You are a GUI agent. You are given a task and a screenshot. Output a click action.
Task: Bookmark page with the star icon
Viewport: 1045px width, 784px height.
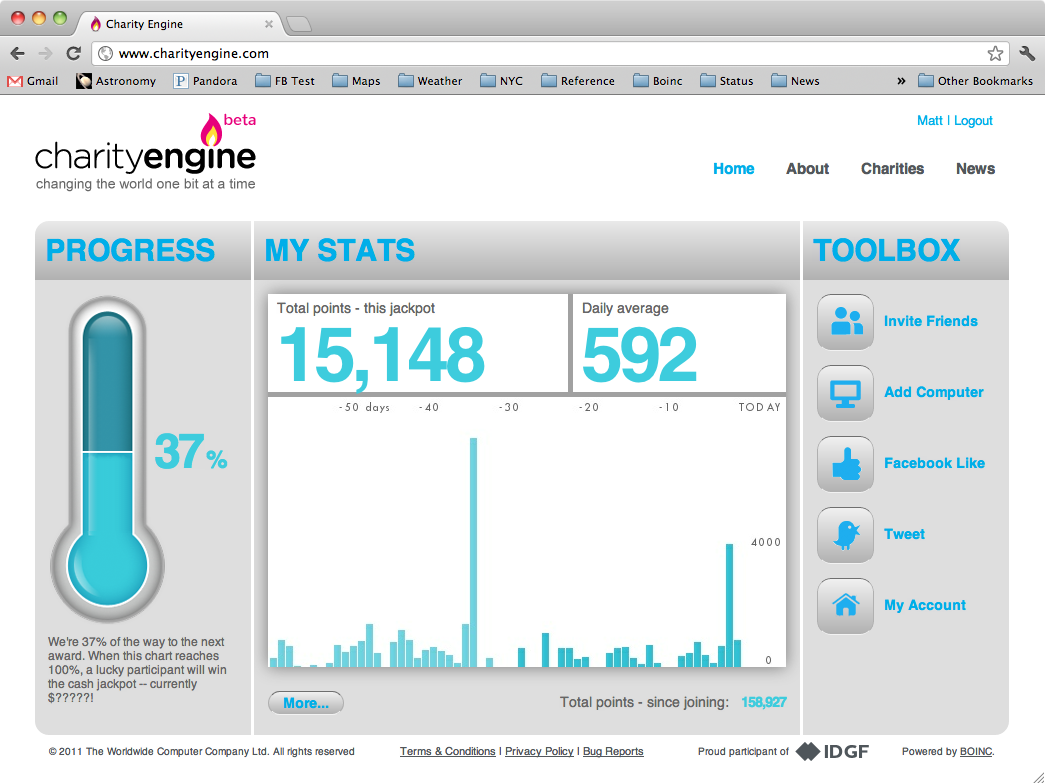click(995, 53)
